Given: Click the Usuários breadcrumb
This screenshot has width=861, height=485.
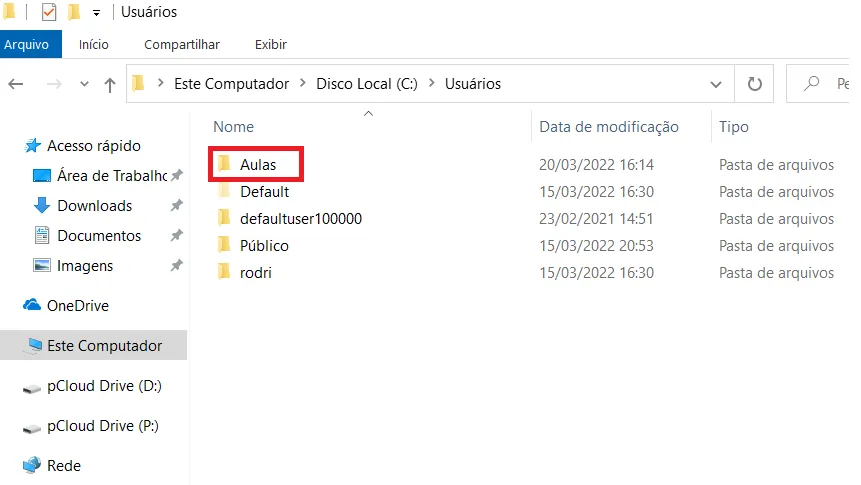Looking at the screenshot, I should (x=473, y=83).
